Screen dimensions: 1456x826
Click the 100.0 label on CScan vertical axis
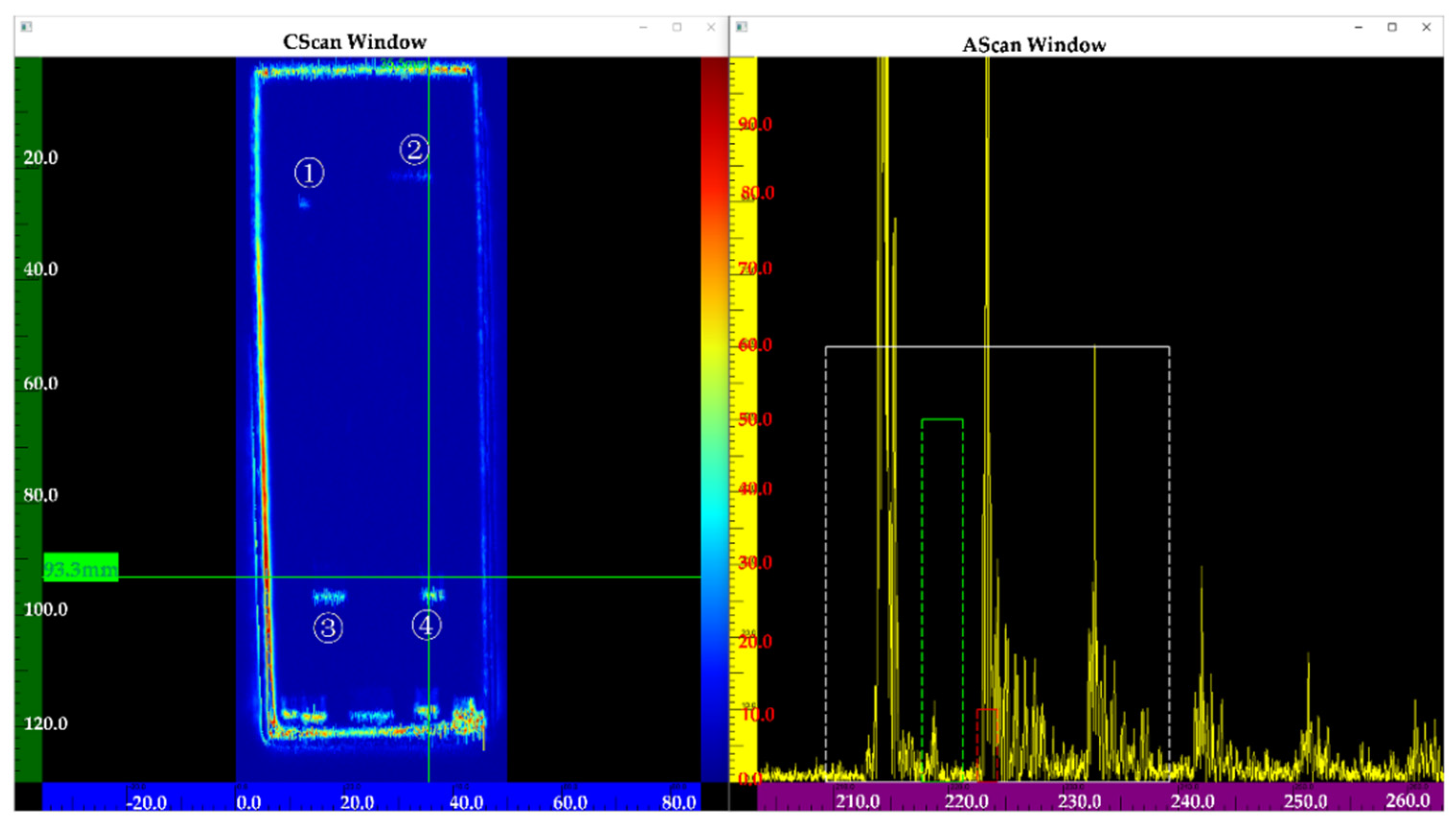tap(45, 609)
